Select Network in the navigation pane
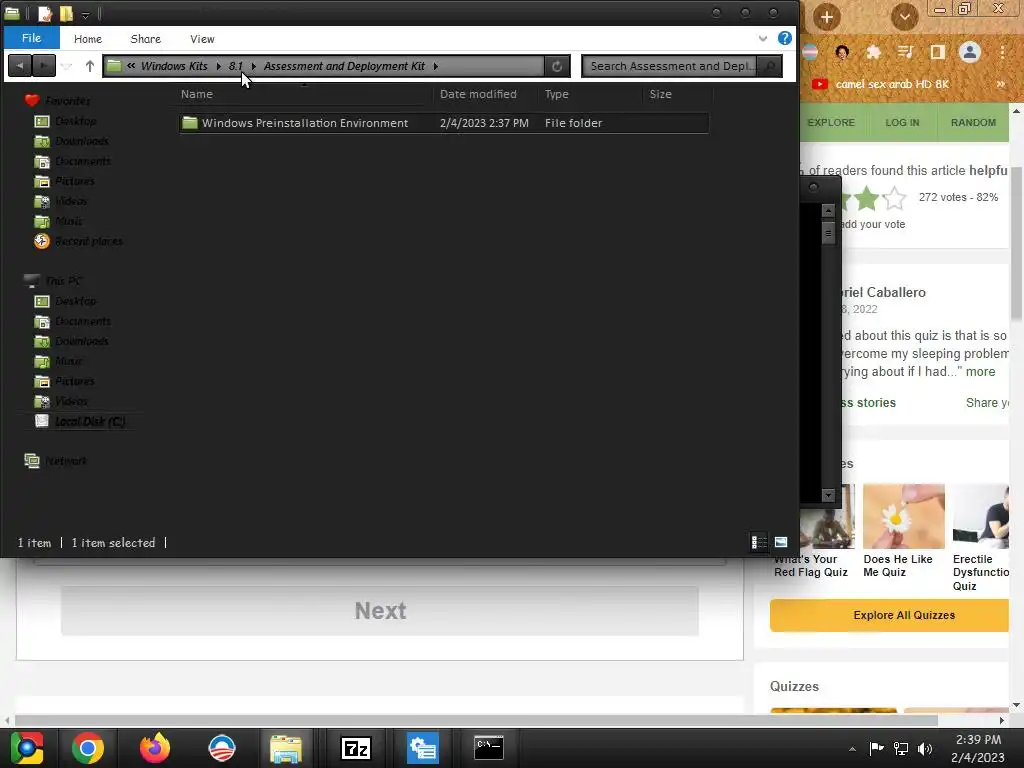The height and width of the screenshot is (768, 1024). (65, 460)
